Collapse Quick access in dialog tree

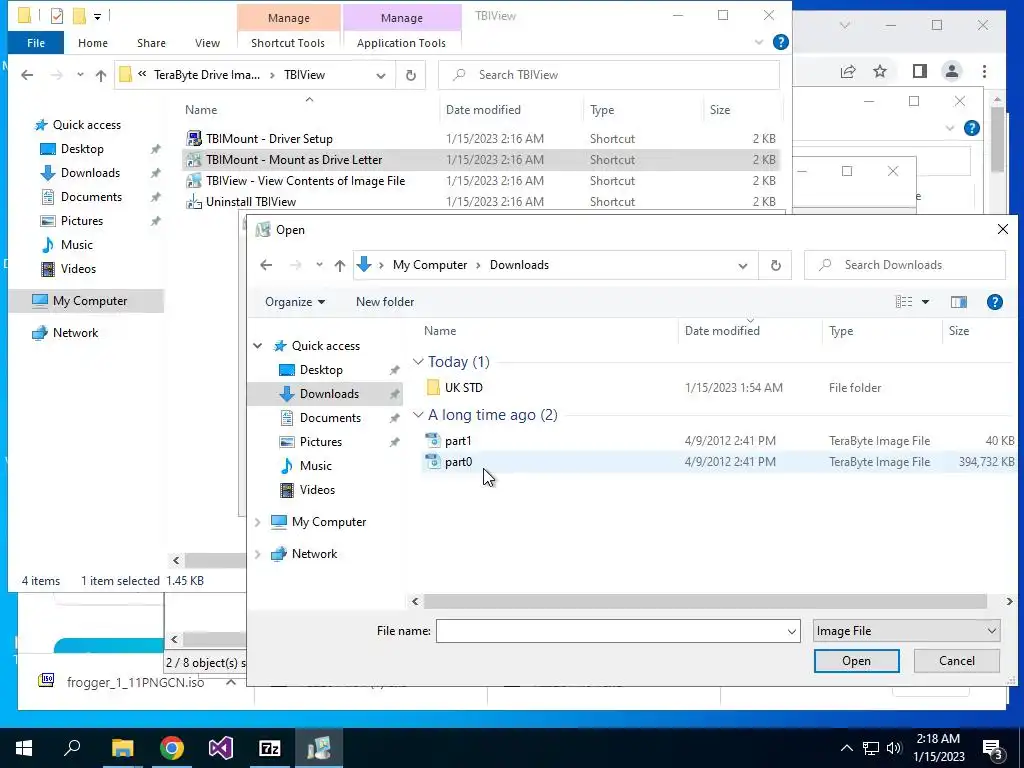coord(258,345)
